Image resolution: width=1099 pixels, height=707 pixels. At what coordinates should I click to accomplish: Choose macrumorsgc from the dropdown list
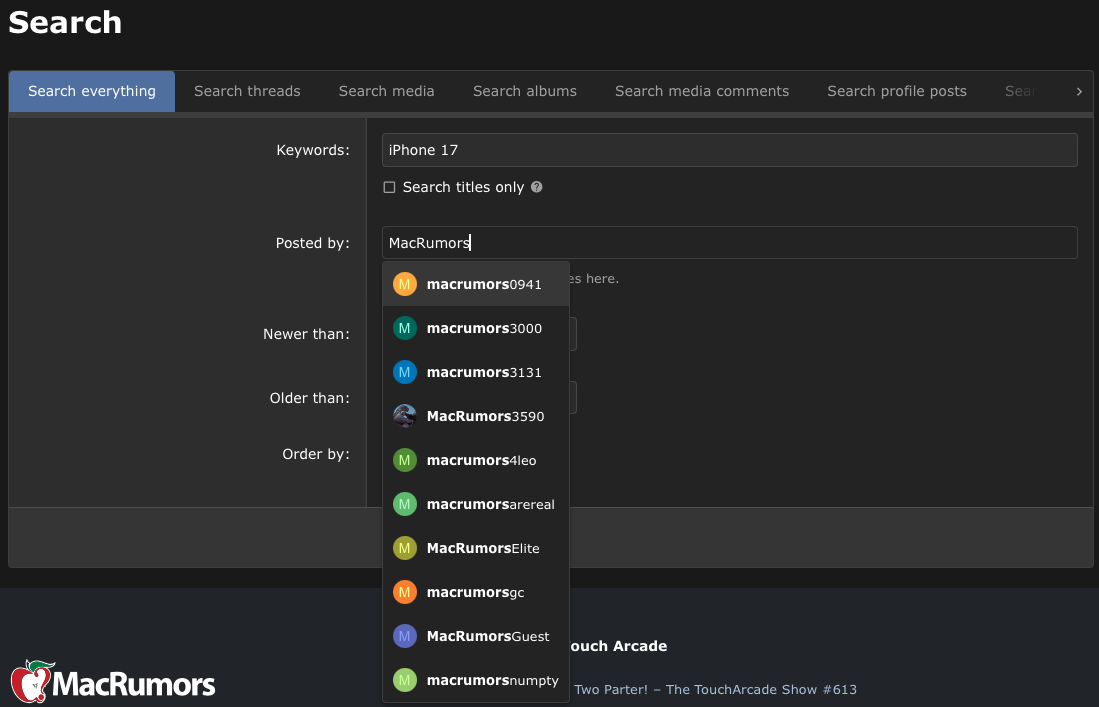click(x=476, y=592)
